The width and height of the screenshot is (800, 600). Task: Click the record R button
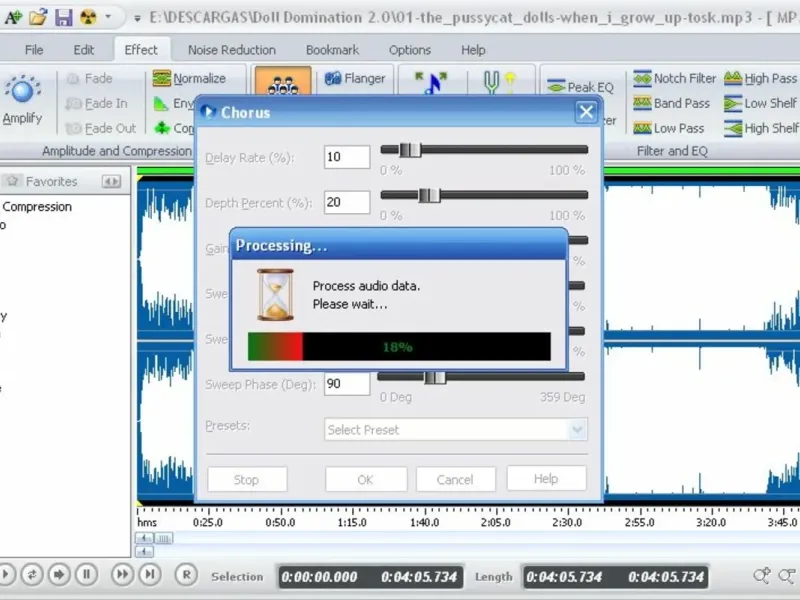[x=187, y=574]
